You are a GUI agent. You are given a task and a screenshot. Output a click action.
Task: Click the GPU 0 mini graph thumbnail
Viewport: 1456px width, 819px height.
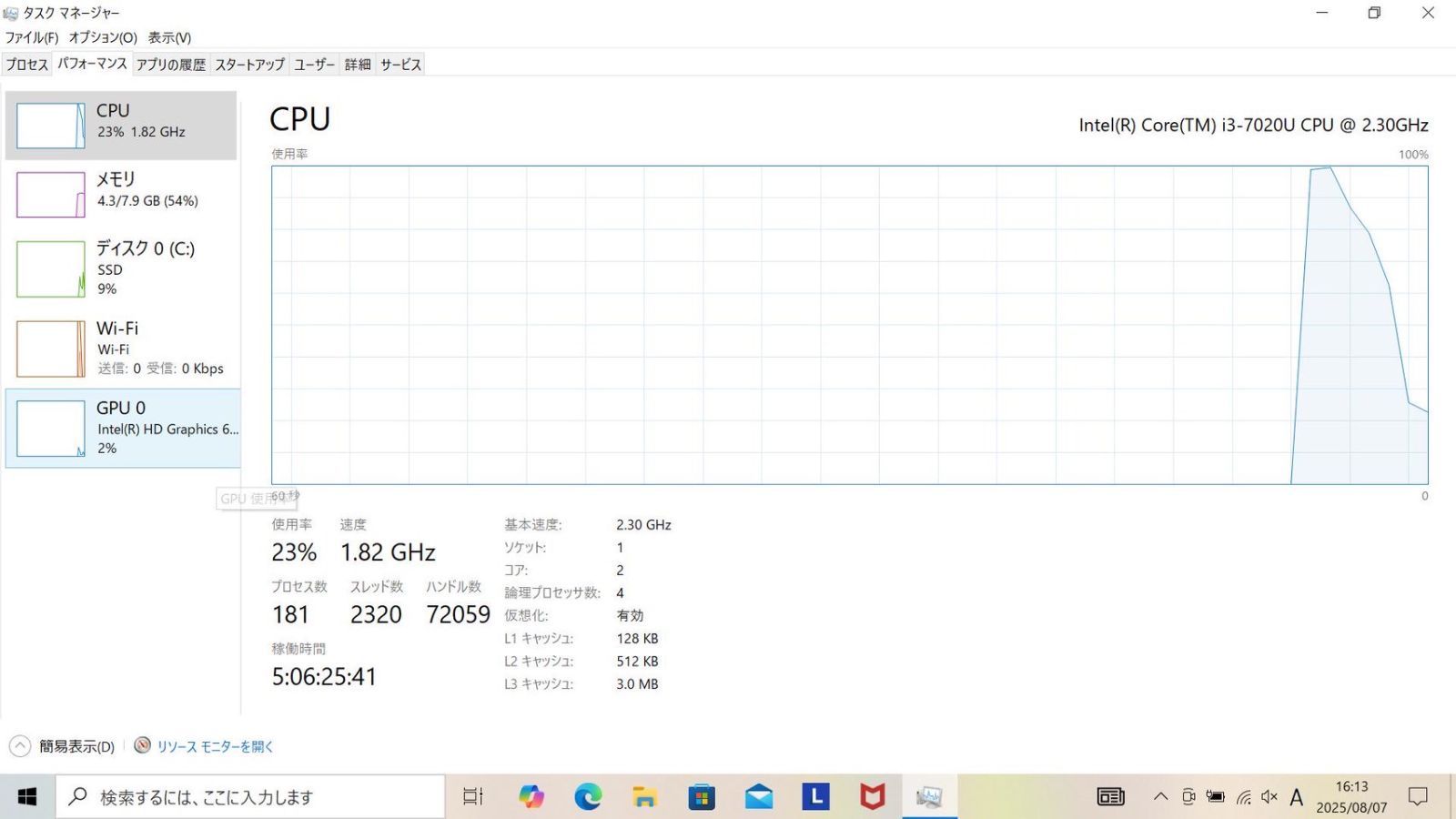(x=51, y=429)
